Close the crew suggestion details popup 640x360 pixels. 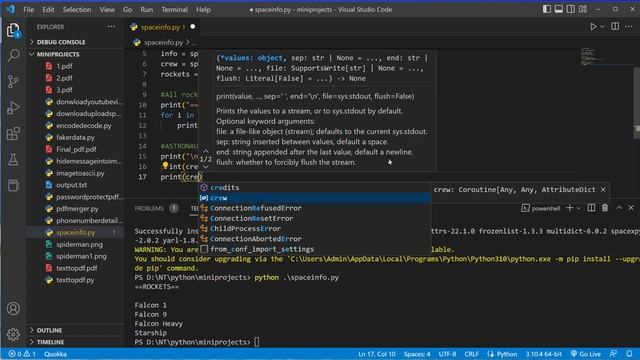pos(603,189)
